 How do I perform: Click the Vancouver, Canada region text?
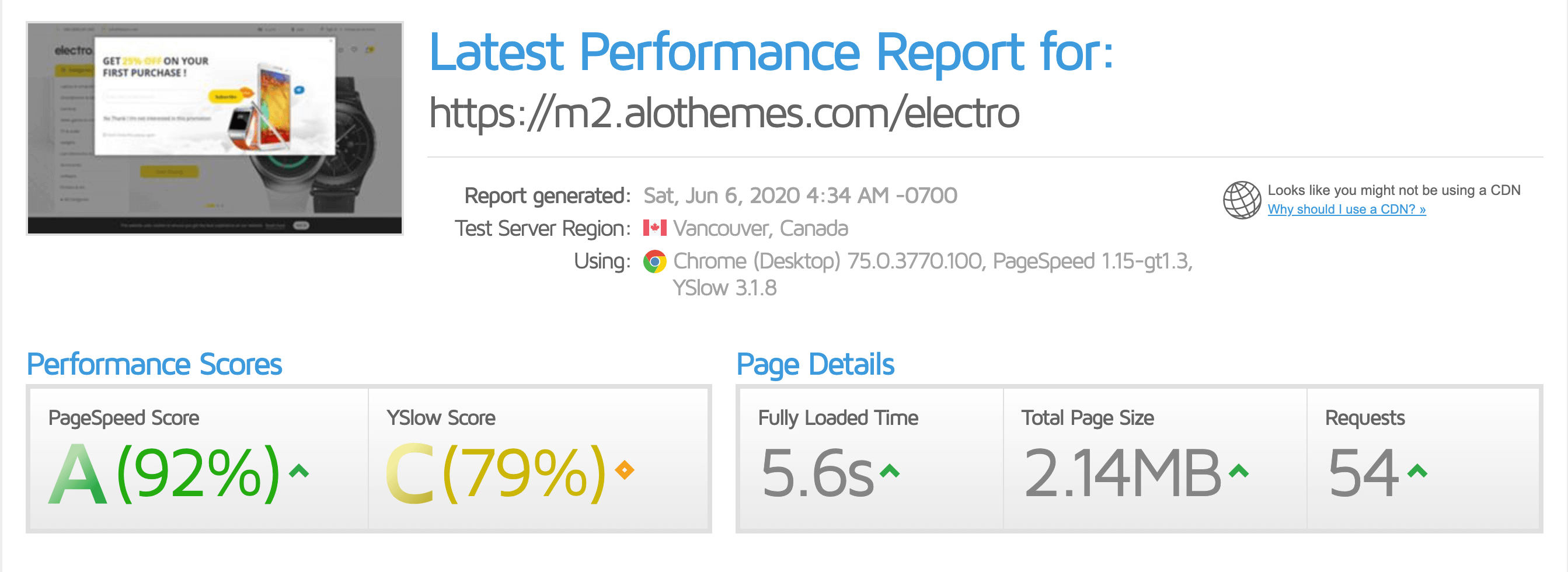coord(760,229)
